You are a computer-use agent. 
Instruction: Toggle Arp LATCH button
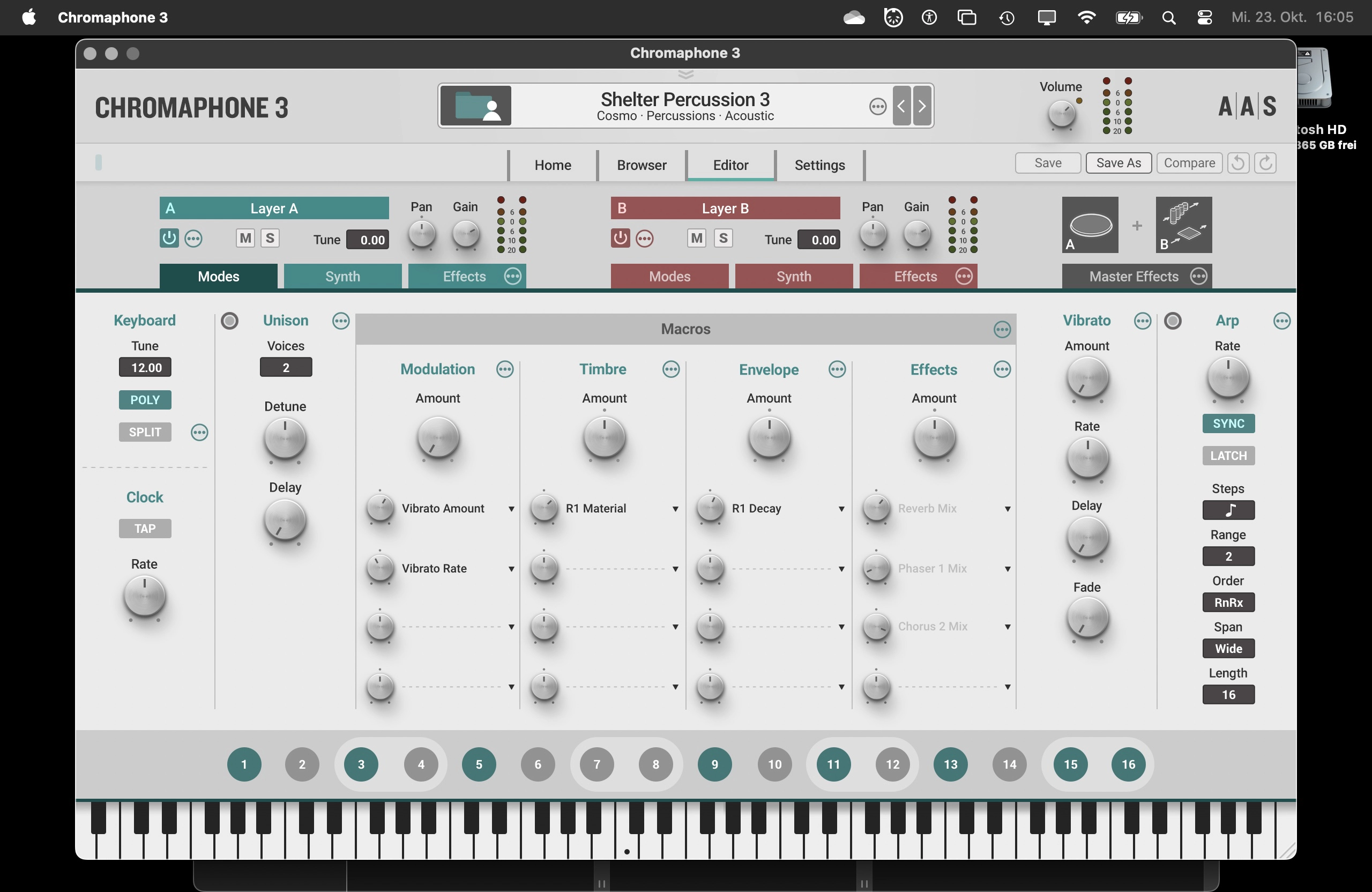pos(1228,456)
